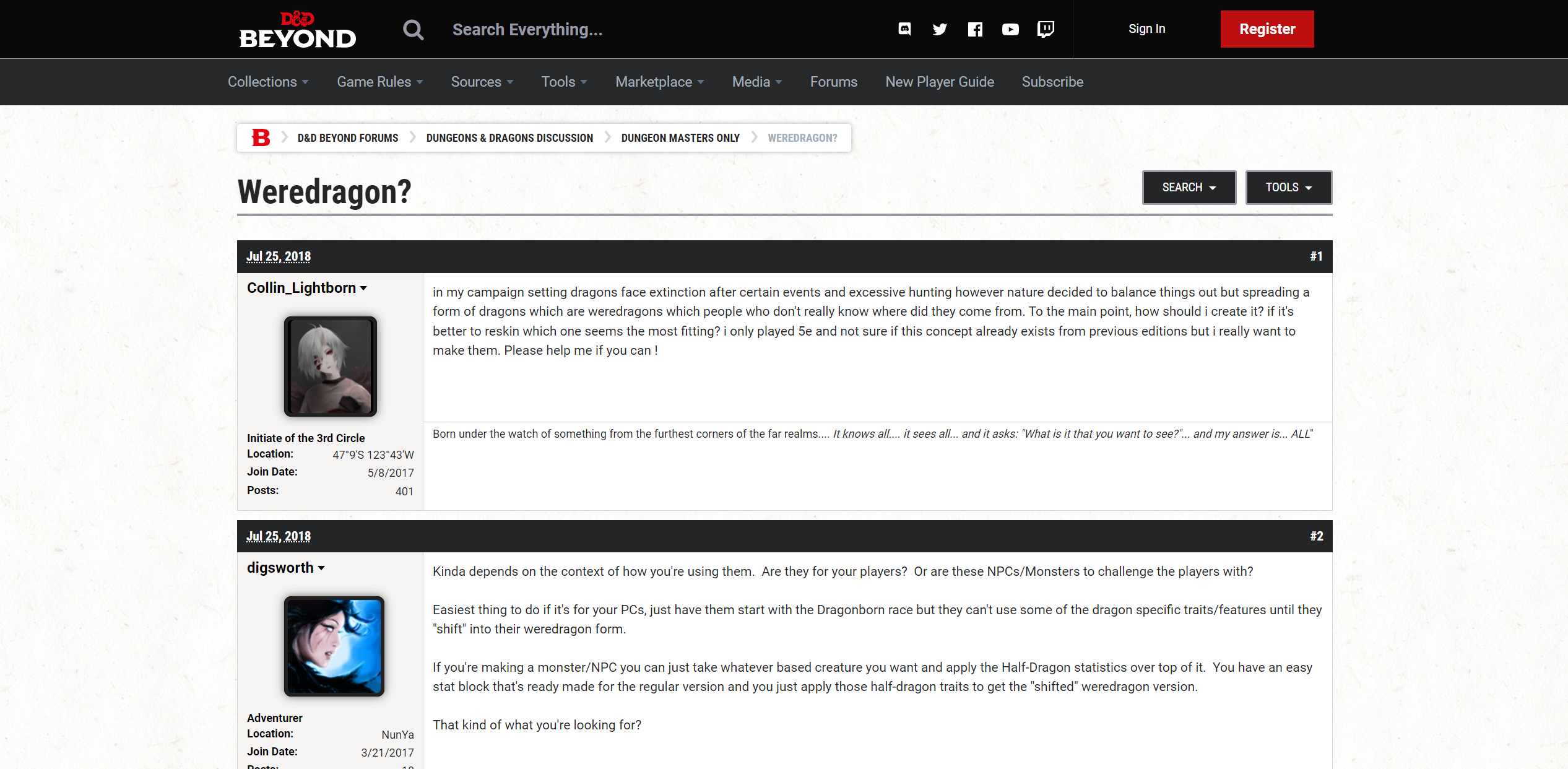The height and width of the screenshot is (769, 1568).
Task: Open the thread SEARCH dropdown
Action: click(1189, 187)
